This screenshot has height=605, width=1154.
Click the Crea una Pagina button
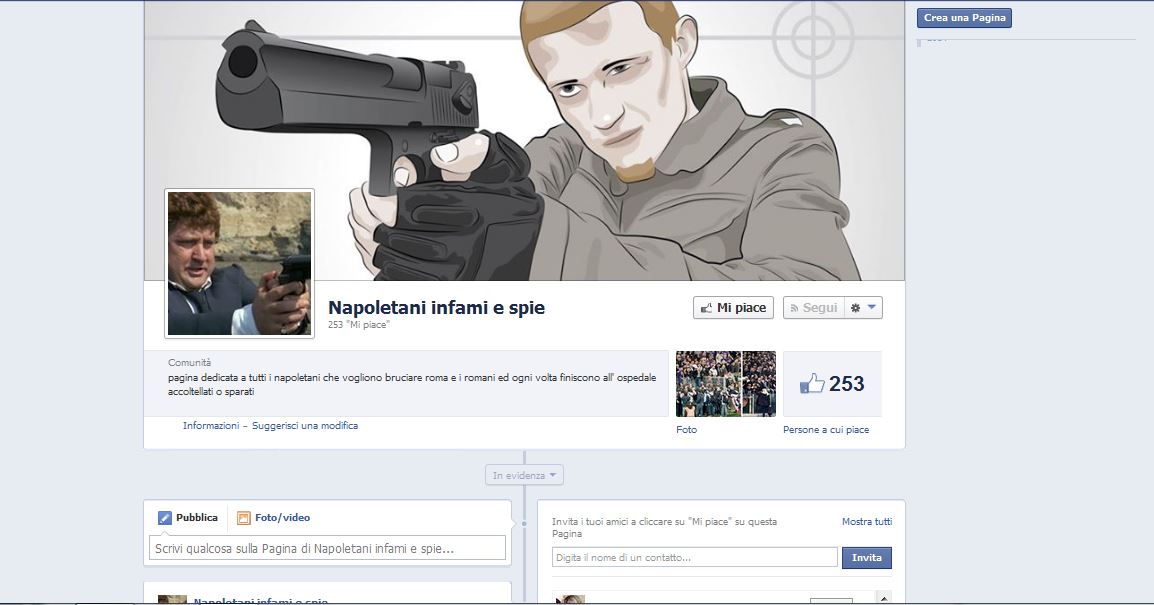coord(964,18)
